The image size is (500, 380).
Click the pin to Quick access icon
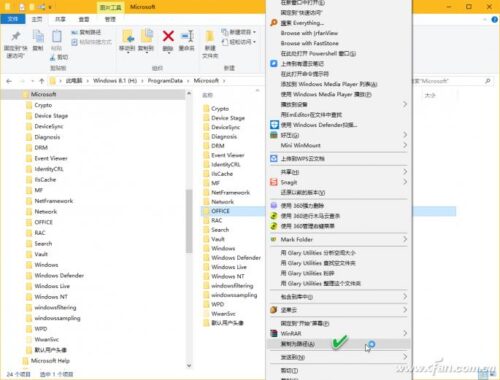[16, 36]
